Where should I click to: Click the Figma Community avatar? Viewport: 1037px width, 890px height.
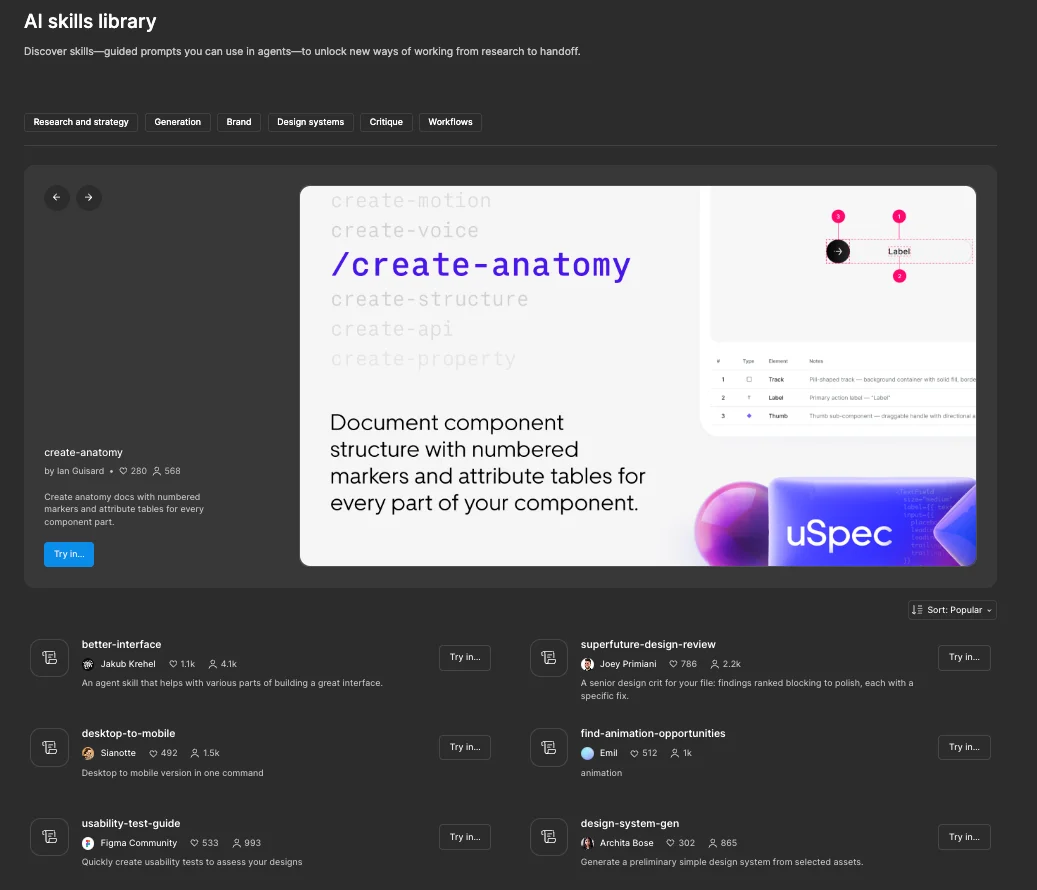[88, 843]
